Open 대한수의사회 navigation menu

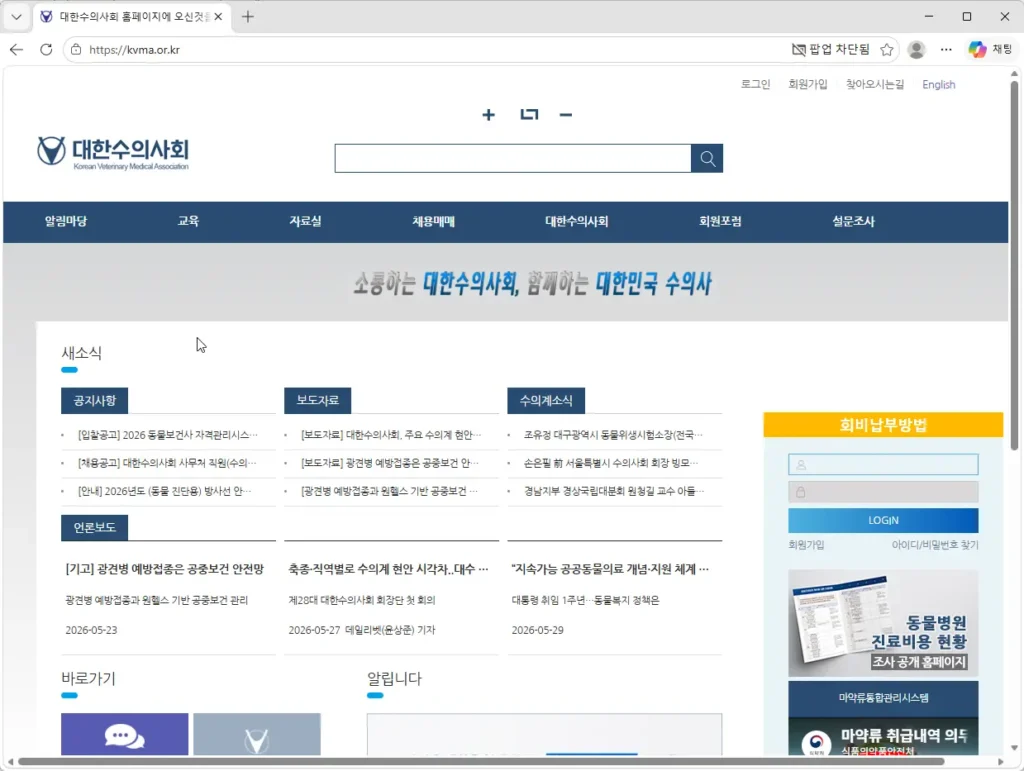tap(577, 221)
